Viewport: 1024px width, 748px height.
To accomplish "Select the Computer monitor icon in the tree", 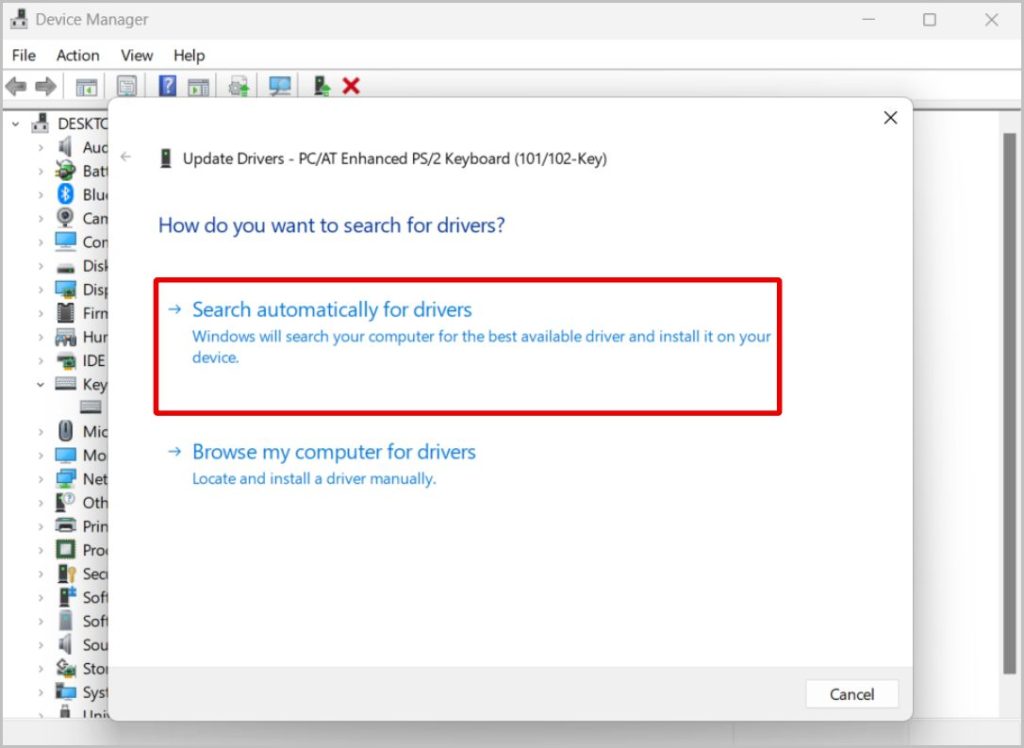I will tap(65, 242).
